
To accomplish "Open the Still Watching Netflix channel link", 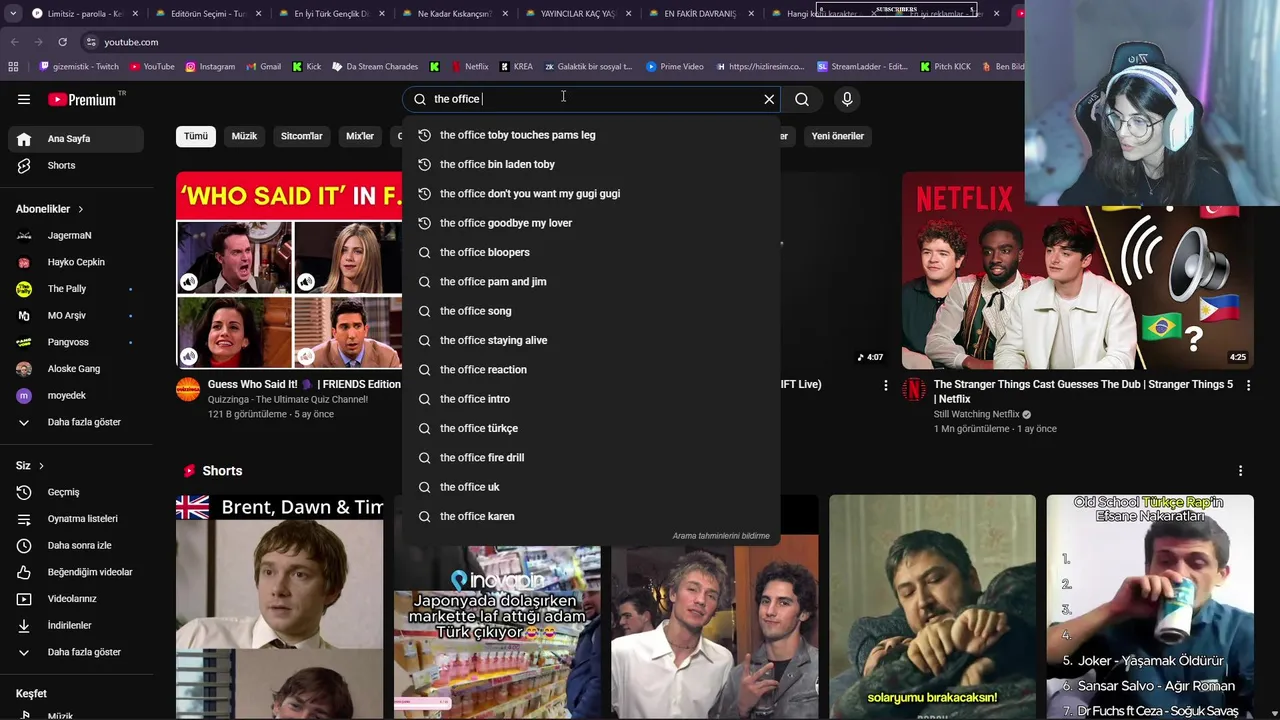I will (x=976, y=414).
